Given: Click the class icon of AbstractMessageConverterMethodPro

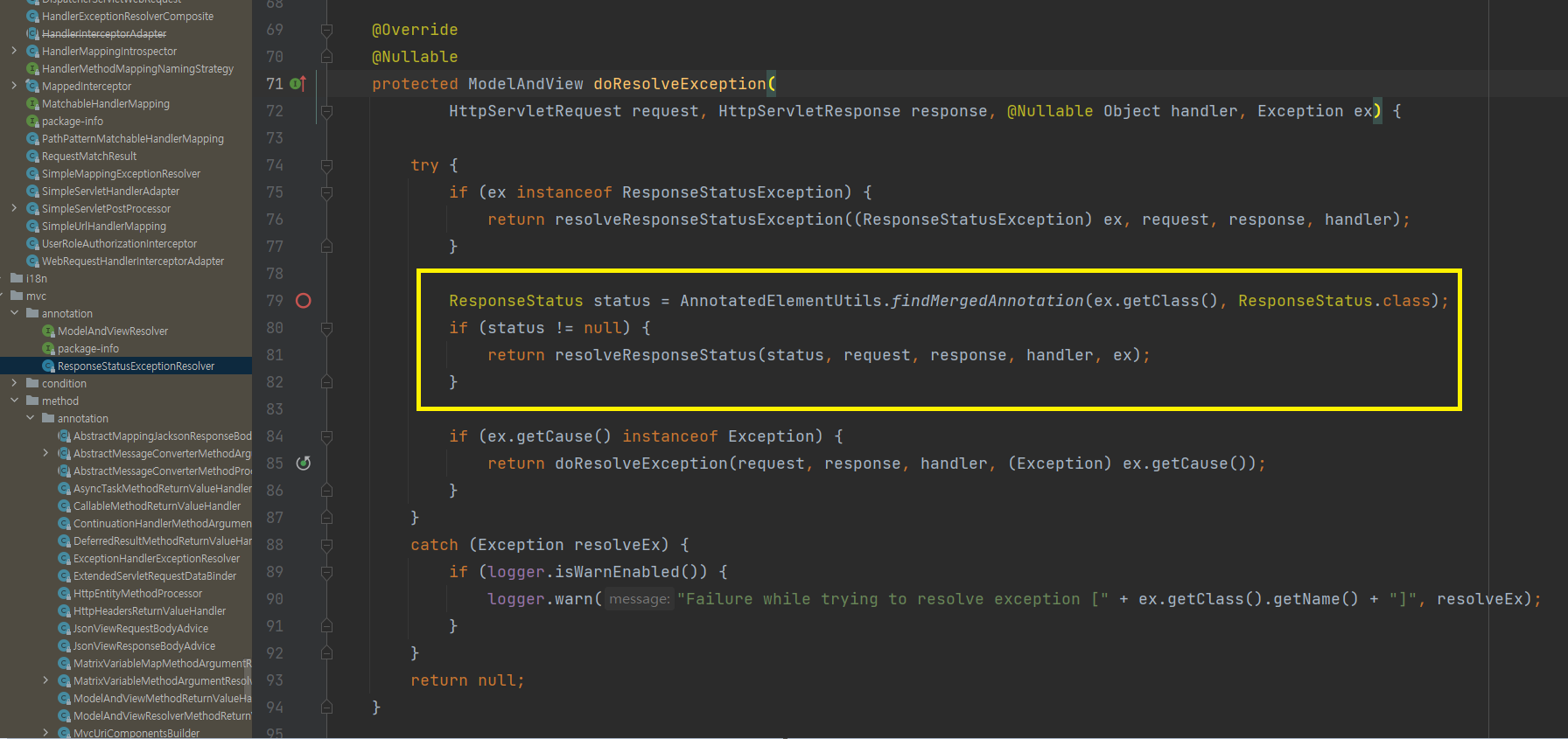Looking at the screenshot, I should click(x=64, y=471).
